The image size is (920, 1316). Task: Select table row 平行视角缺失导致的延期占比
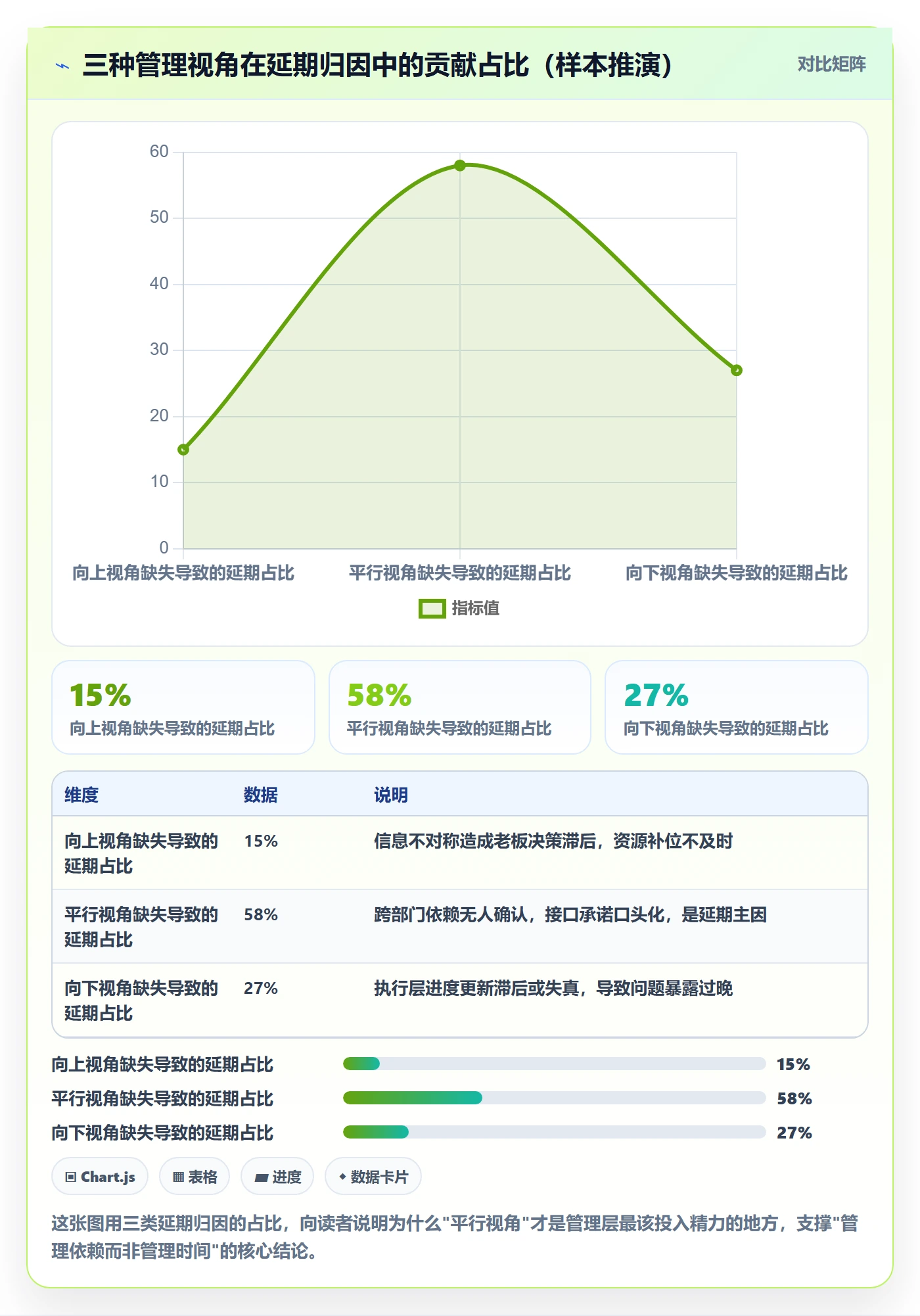click(460, 927)
